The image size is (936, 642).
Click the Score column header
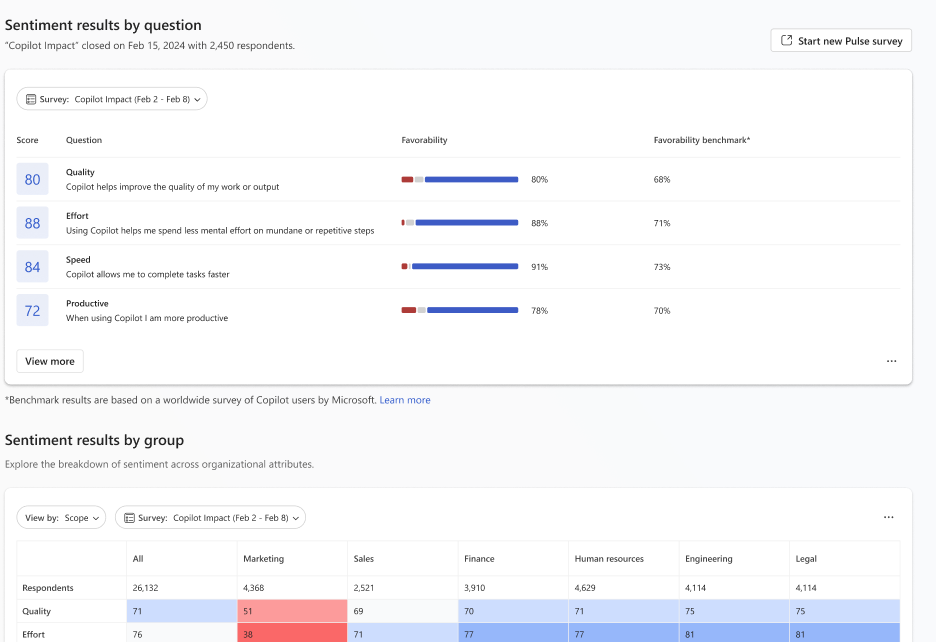tap(27, 140)
